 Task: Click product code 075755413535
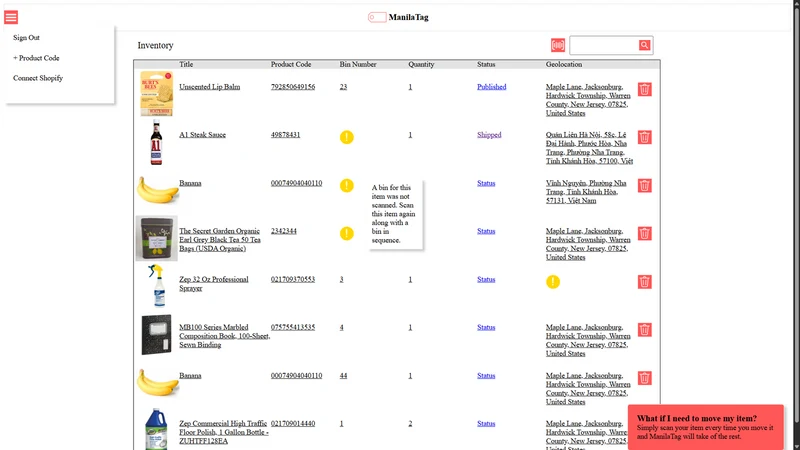pos(293,327)
